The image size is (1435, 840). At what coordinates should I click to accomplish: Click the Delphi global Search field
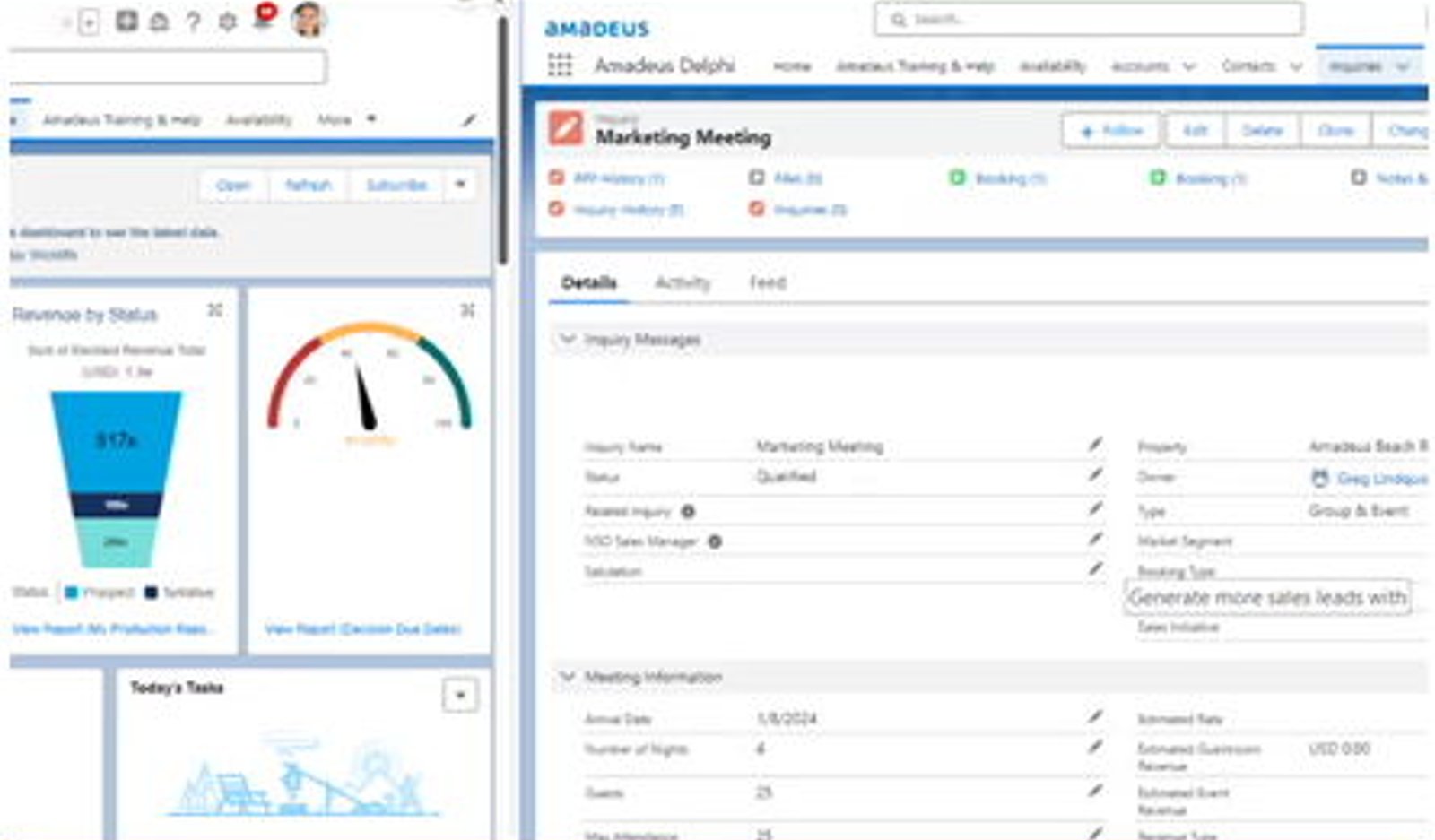[1089, 19]
